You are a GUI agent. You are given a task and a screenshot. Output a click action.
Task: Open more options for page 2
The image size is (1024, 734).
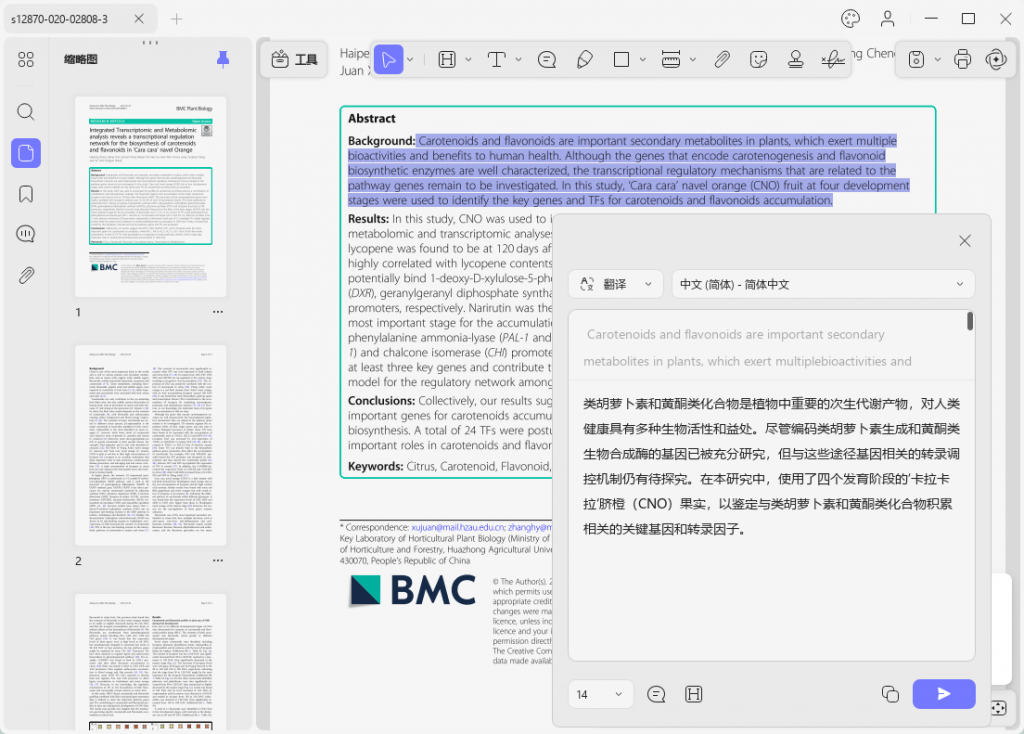217,560
